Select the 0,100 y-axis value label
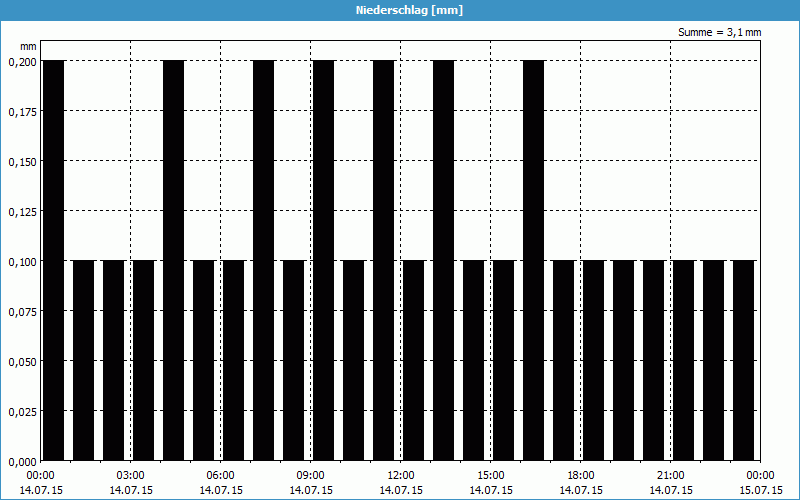This screenshot has width=800, height=500. [x=21, y=261]
